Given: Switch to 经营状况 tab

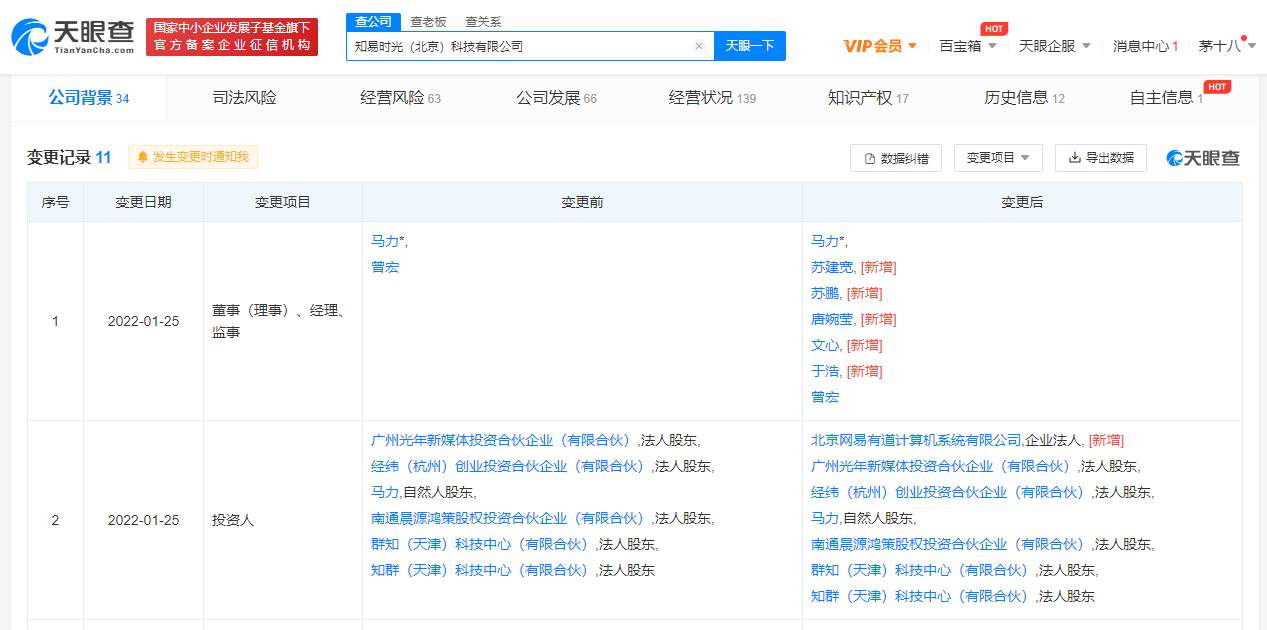Looking at the screenshot, I should [x=712, y=98].
